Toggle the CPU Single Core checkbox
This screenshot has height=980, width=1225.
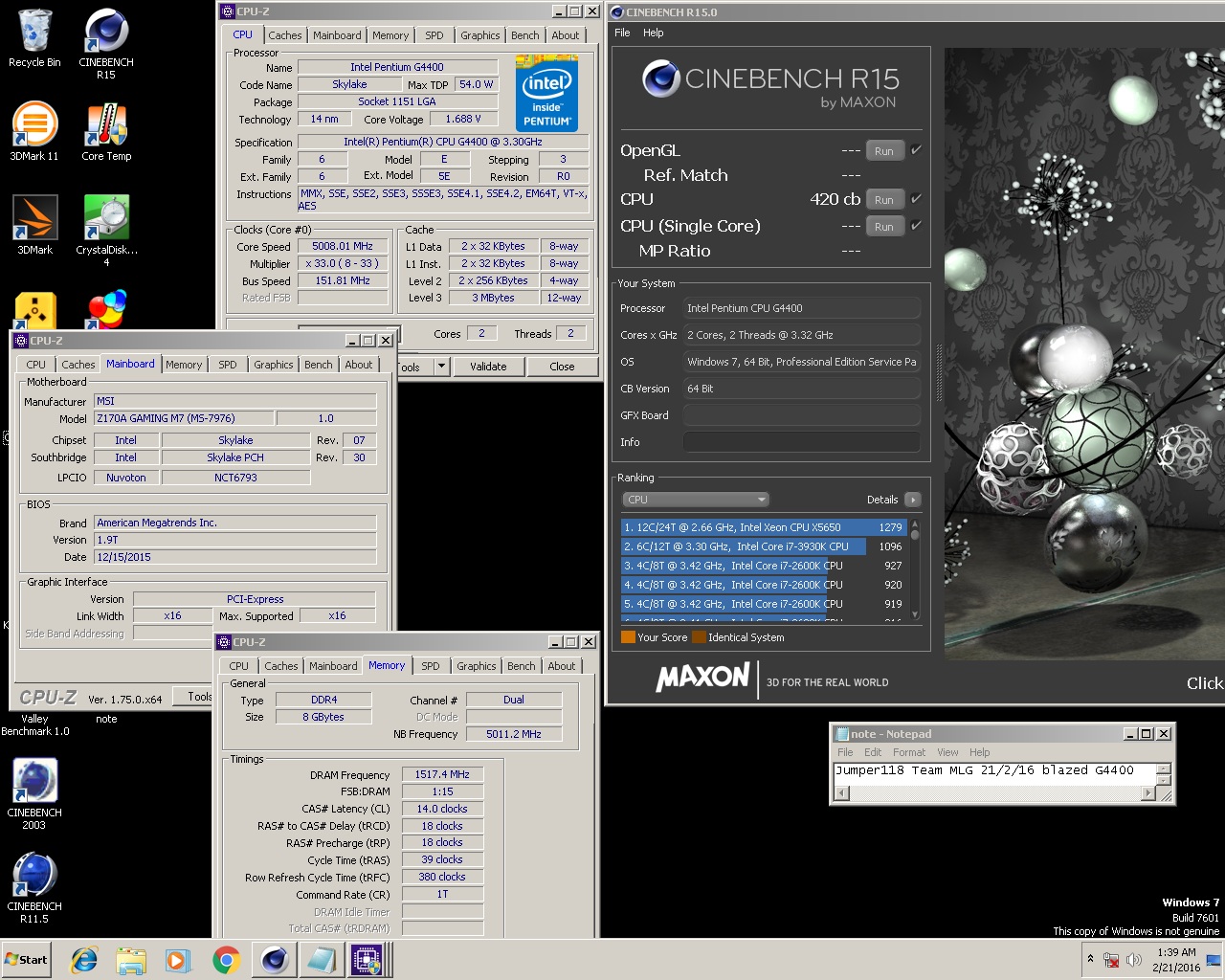916,226
